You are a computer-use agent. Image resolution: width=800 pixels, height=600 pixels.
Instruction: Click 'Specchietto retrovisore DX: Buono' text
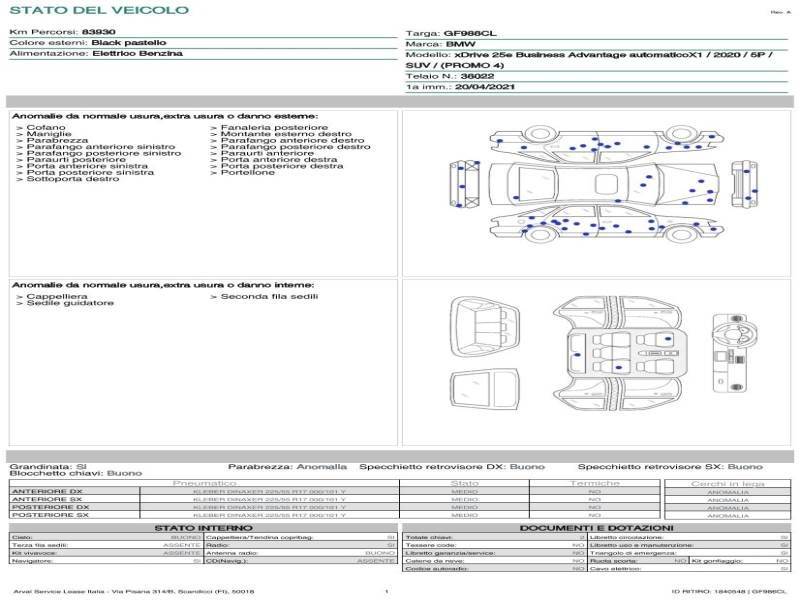pyautogui.click(x=452, y=466)
